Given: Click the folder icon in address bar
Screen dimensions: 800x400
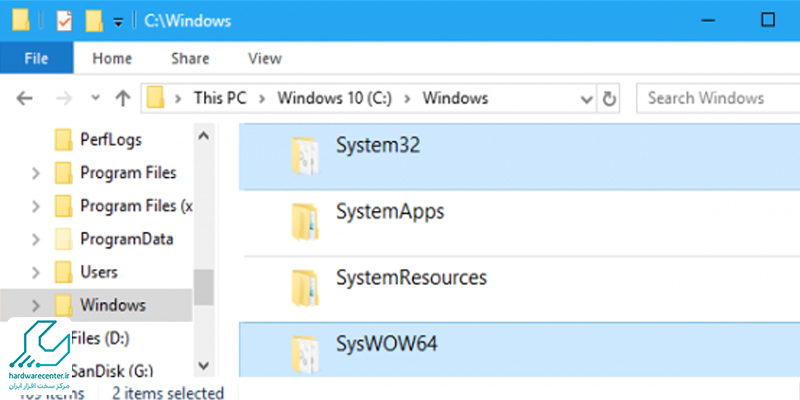Looking at the screenshot, I should point(155,97).
